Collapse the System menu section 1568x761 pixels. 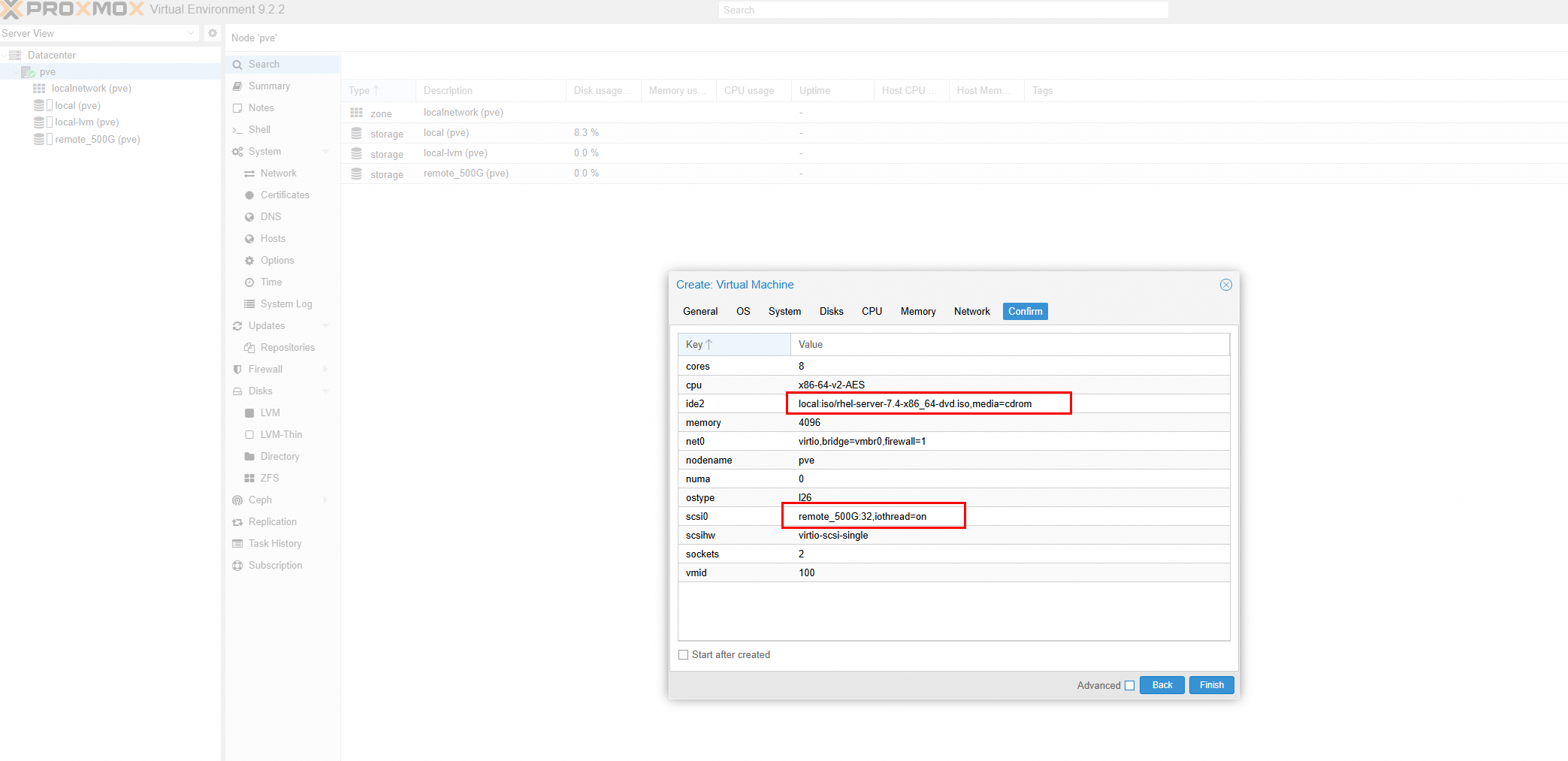[325, 152]
